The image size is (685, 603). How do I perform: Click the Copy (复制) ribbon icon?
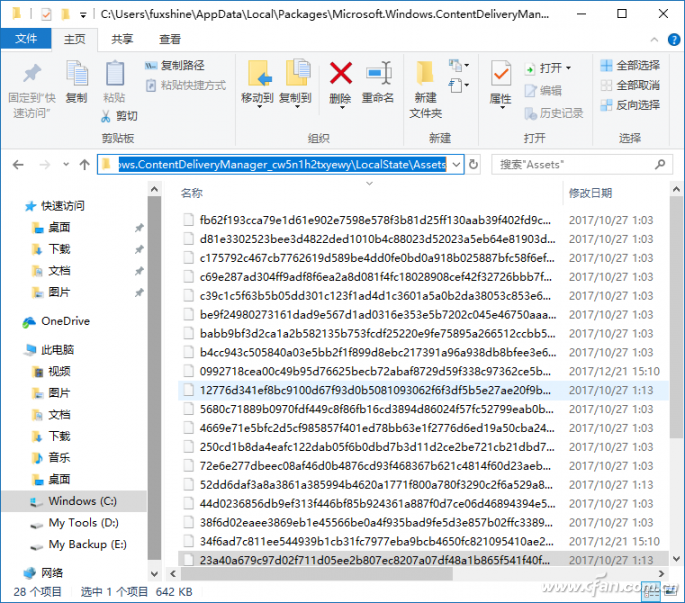click(77, 76)
